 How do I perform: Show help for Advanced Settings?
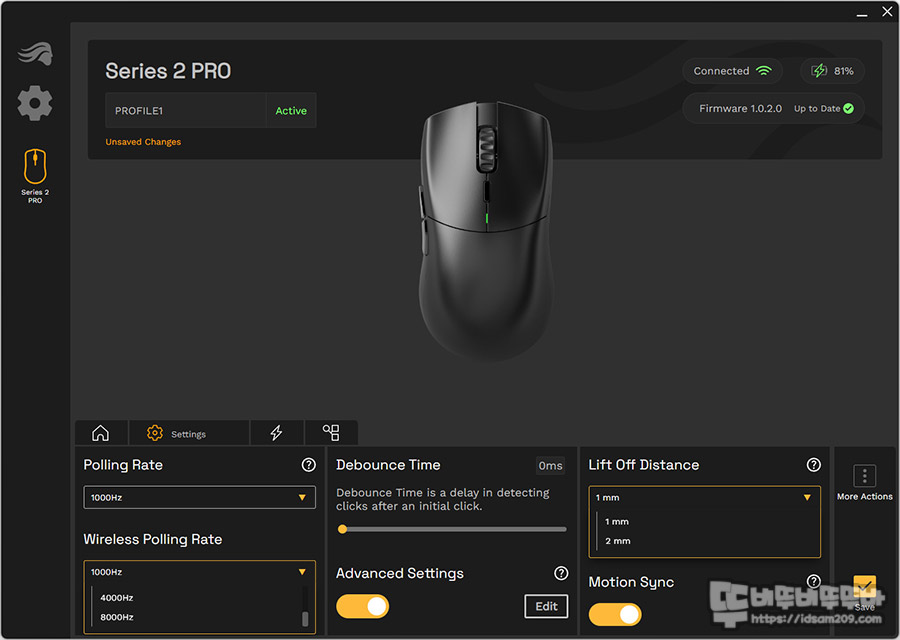pos(561,573)
